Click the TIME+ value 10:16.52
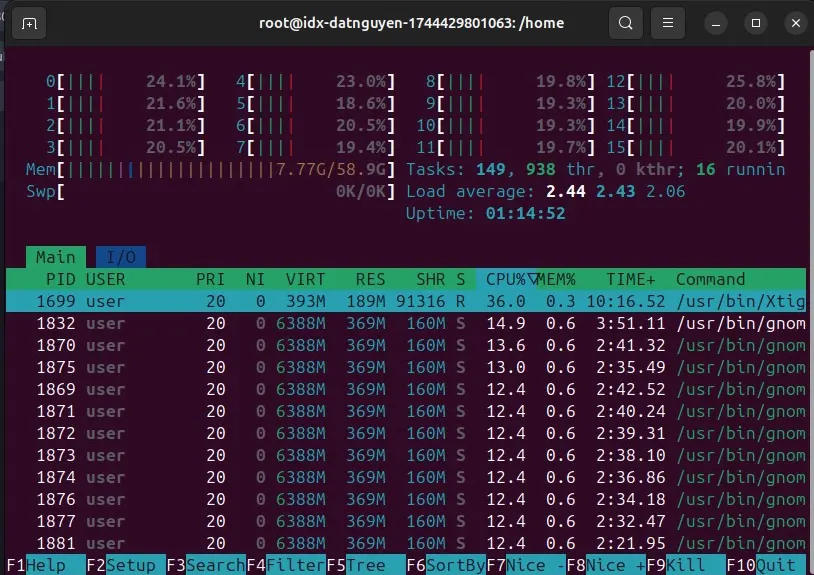814x575 pixels. pyautogui.click(x=626, y=301)
